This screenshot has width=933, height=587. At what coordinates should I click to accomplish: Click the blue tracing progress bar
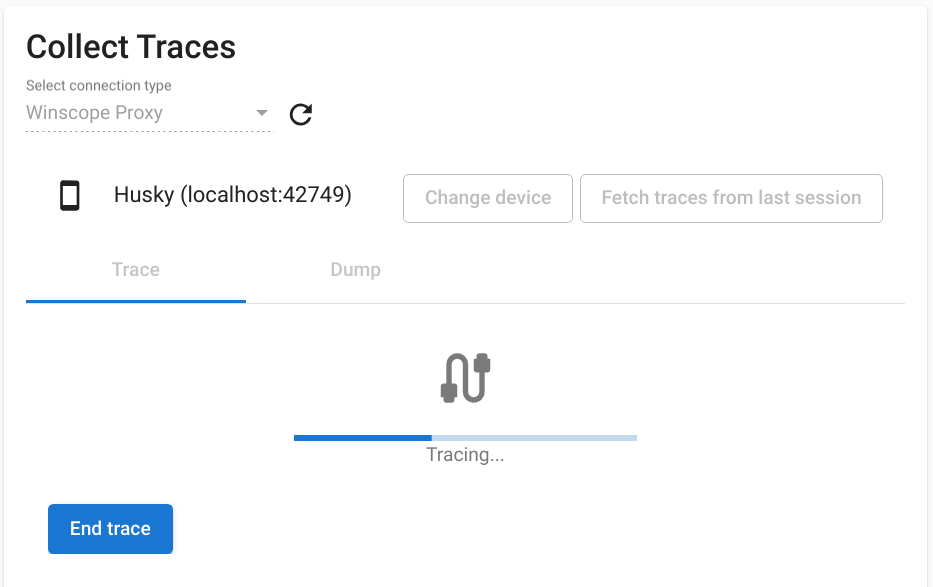[360, 437]
